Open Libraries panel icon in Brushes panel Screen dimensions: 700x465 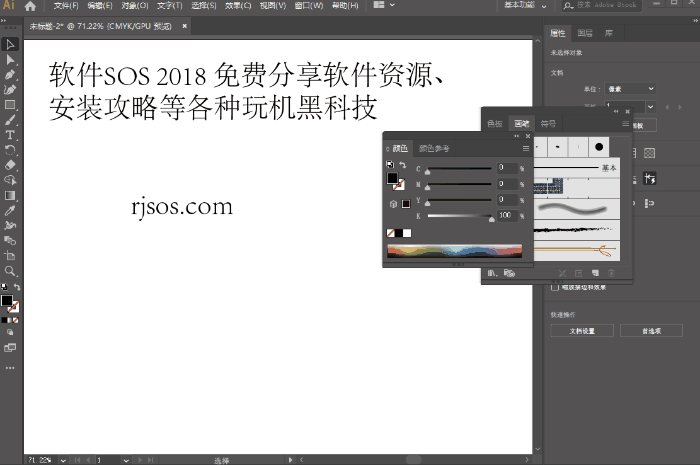click(x=509, y=273)
